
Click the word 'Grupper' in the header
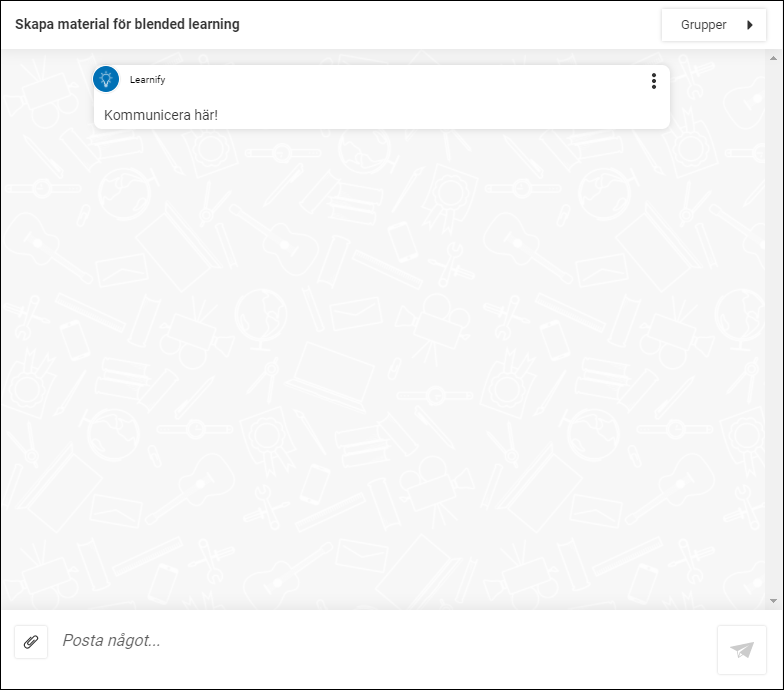(703, 25)
